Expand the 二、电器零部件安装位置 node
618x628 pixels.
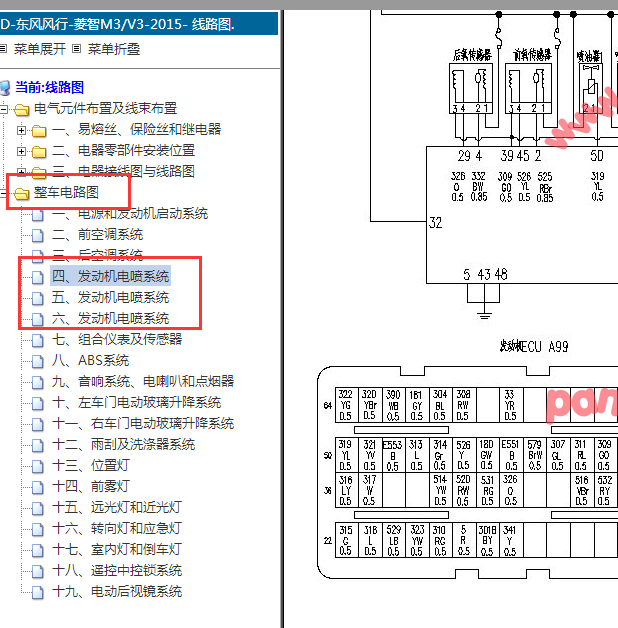point(21,151)
